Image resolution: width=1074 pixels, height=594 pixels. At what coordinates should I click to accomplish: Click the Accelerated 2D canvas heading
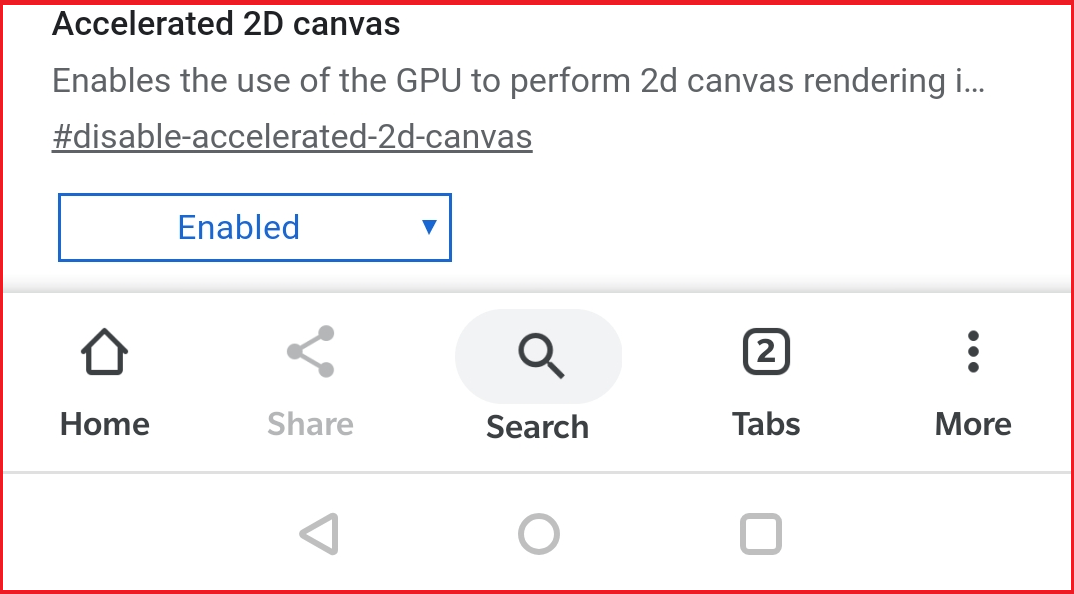[226, 24]
